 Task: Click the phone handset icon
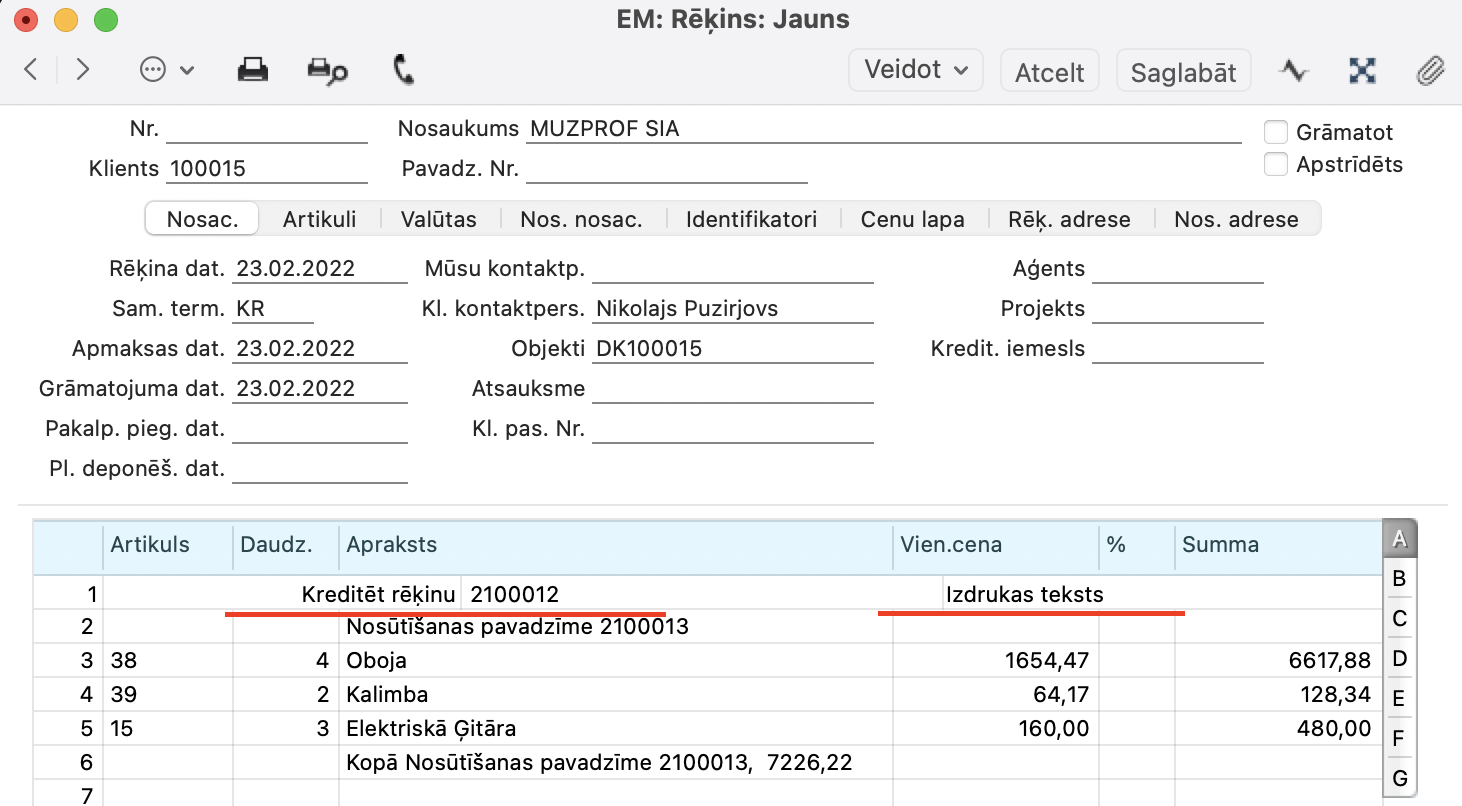404,70
